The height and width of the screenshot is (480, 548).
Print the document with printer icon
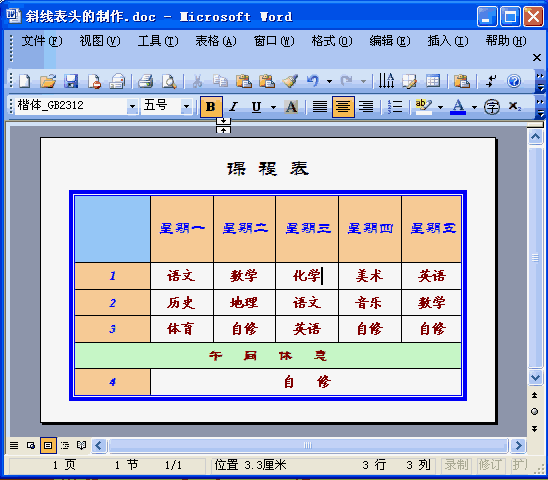pyautogui.click(x=146, y=81)
